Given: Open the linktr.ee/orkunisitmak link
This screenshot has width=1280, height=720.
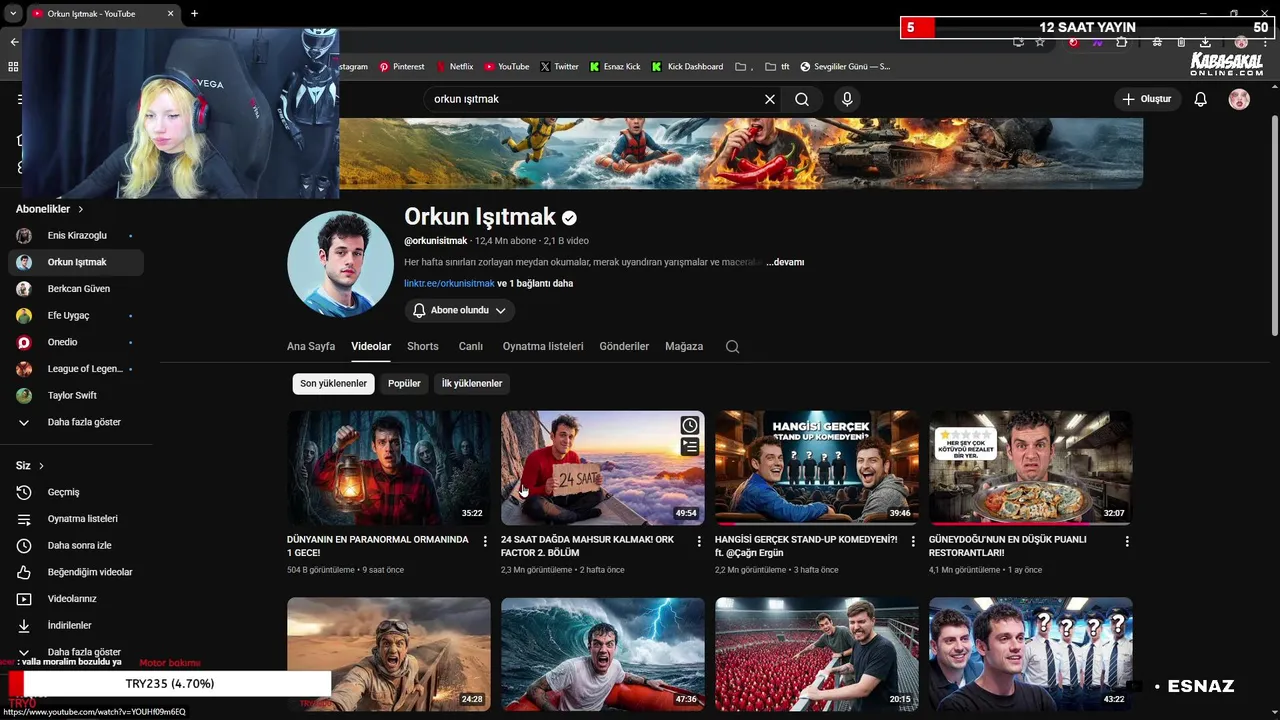Looking at the screenshot, I should pos(449,283).
